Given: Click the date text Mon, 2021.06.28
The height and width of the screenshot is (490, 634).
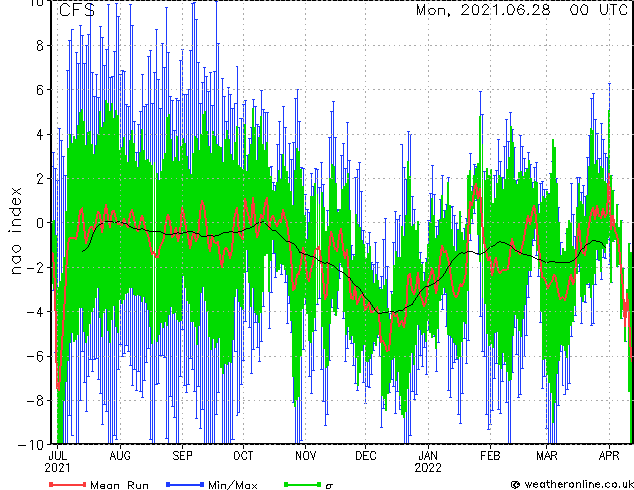Looking at the screenshot, I should (483, 11).
